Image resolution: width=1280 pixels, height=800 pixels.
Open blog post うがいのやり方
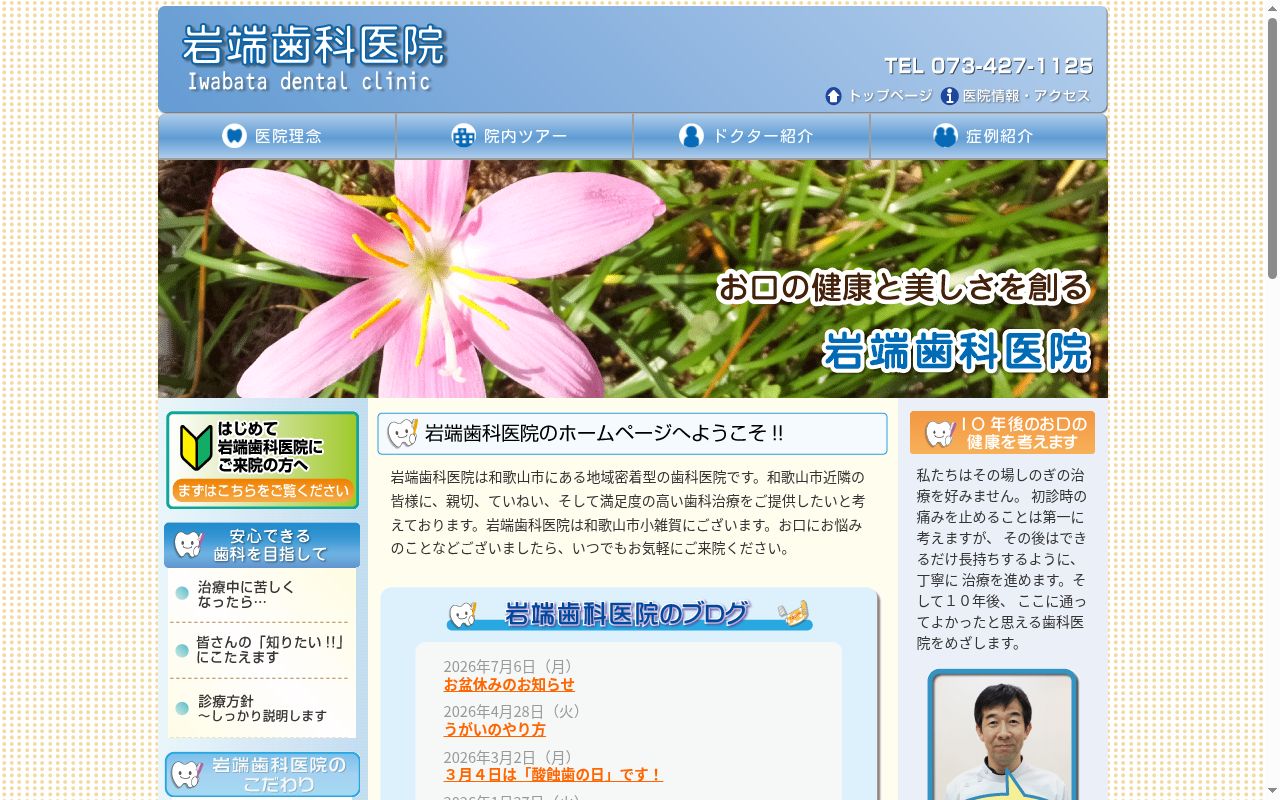click(x=495, y=730)
